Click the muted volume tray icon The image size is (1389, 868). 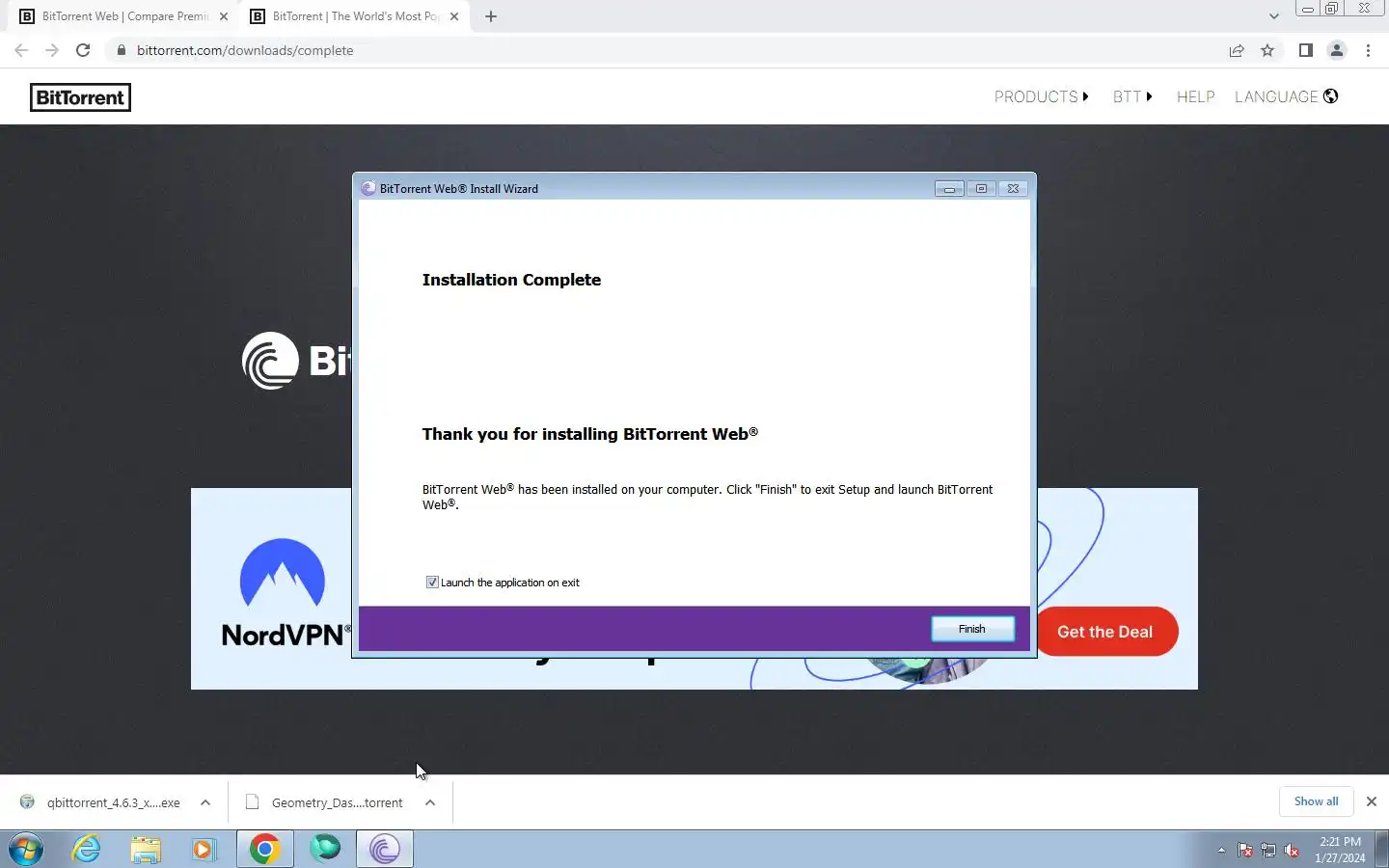1292,851
